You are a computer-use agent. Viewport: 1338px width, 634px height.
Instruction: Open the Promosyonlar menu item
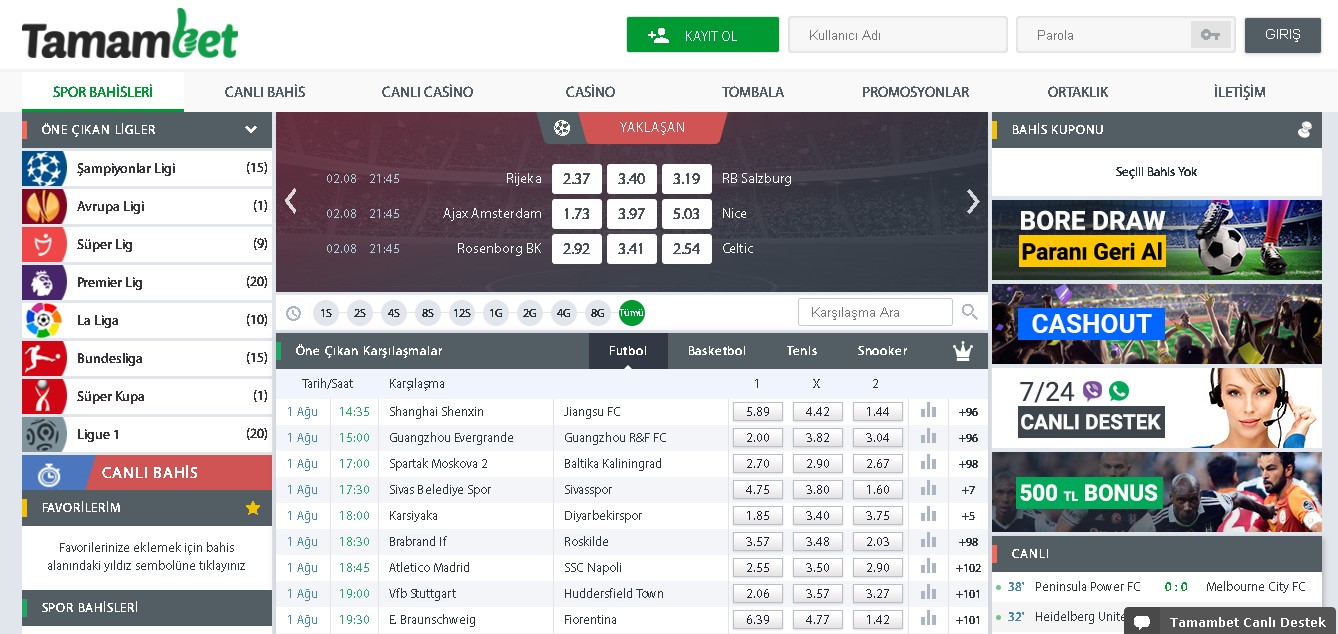pos(915,92)
